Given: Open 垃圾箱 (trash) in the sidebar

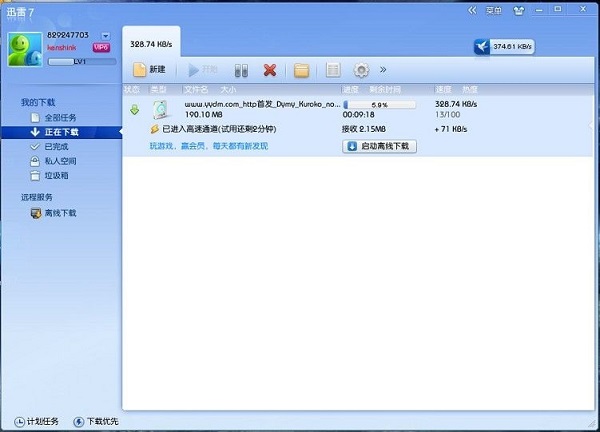Looking at the screenshot, I should click(x=56, y=175).
